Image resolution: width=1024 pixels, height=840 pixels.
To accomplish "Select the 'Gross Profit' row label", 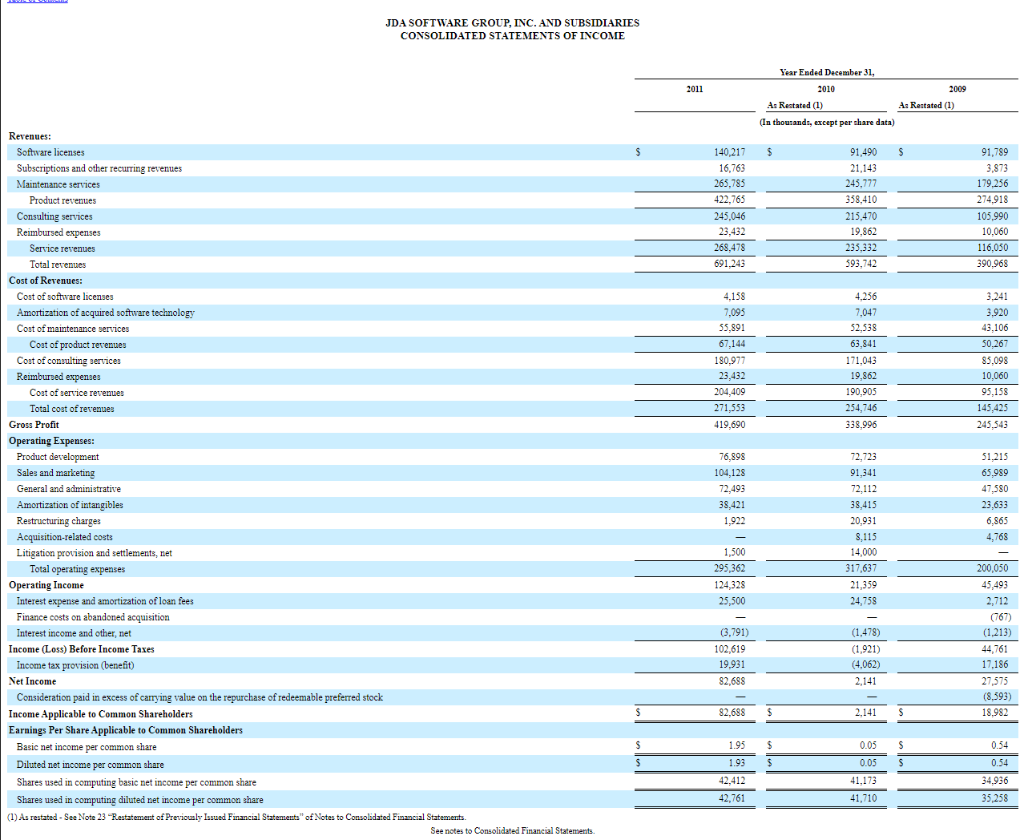I will 34,425.
